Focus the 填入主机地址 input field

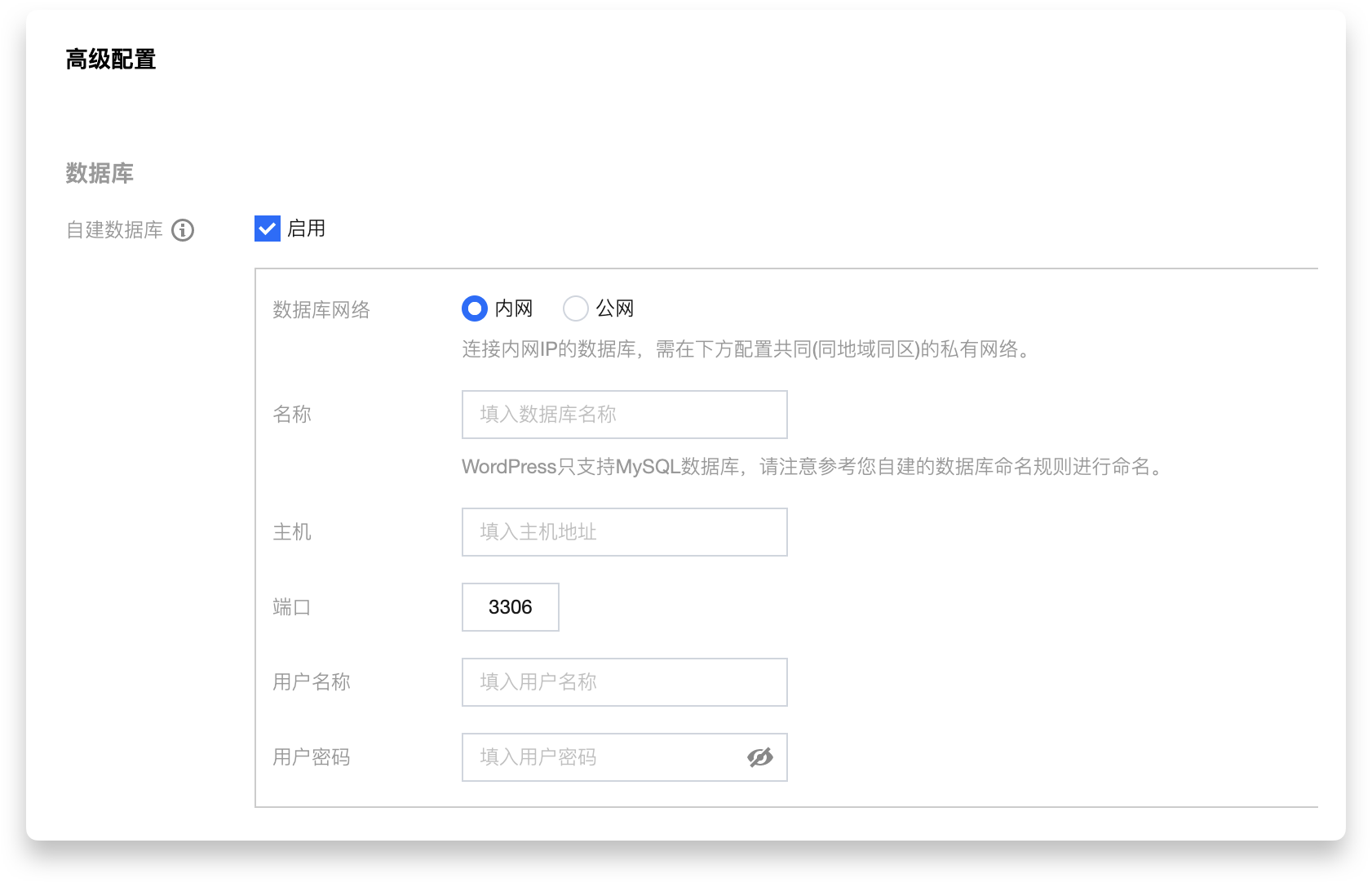point(625,532)
